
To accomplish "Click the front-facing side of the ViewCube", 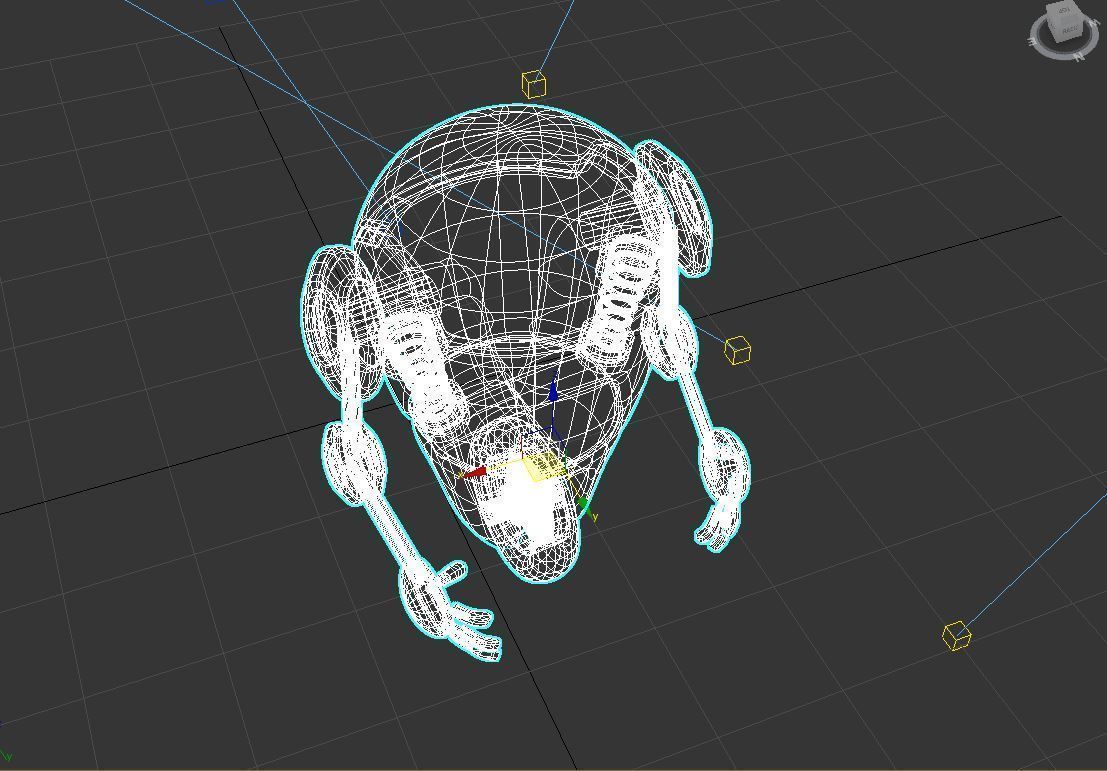I will point(1070,29).
